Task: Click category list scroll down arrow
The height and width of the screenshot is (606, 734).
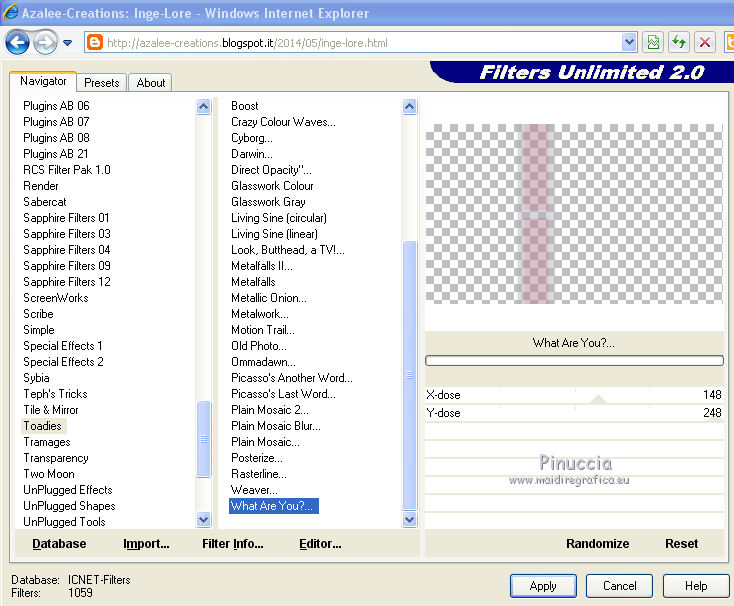Action: tap(204, 519)
